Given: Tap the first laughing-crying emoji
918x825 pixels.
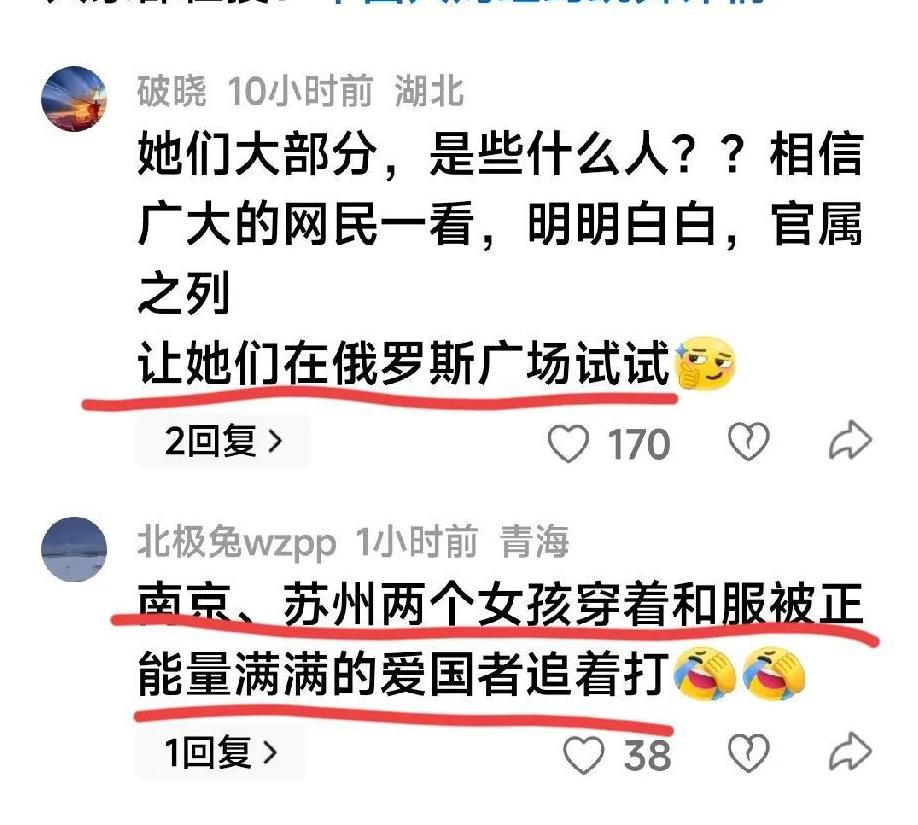Looking at the screenshot, I should (705, 675).
